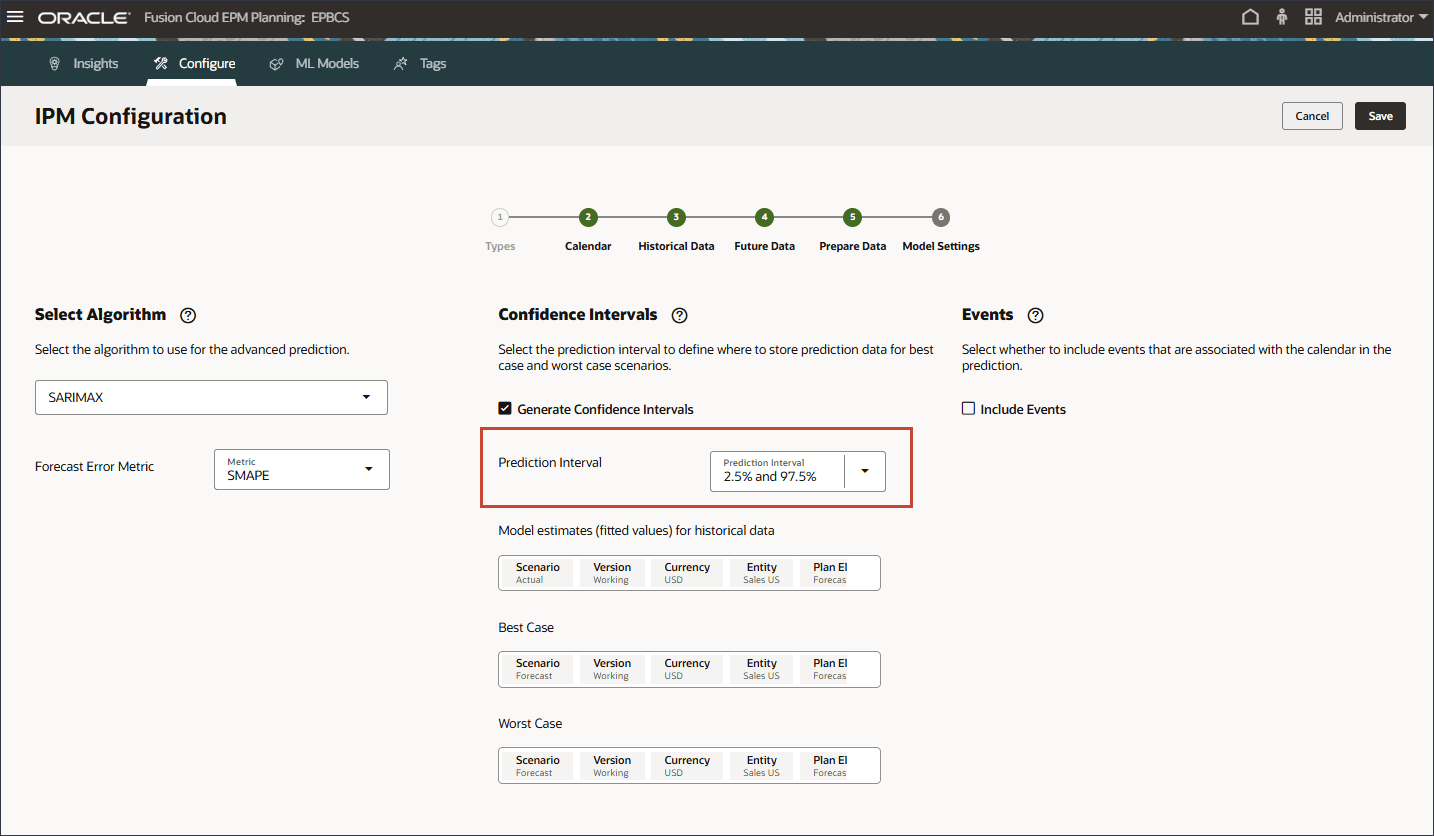Edit Entity in Best Case row
The width and height of the screenshot is (1434, 836).
tap(761, 669)
